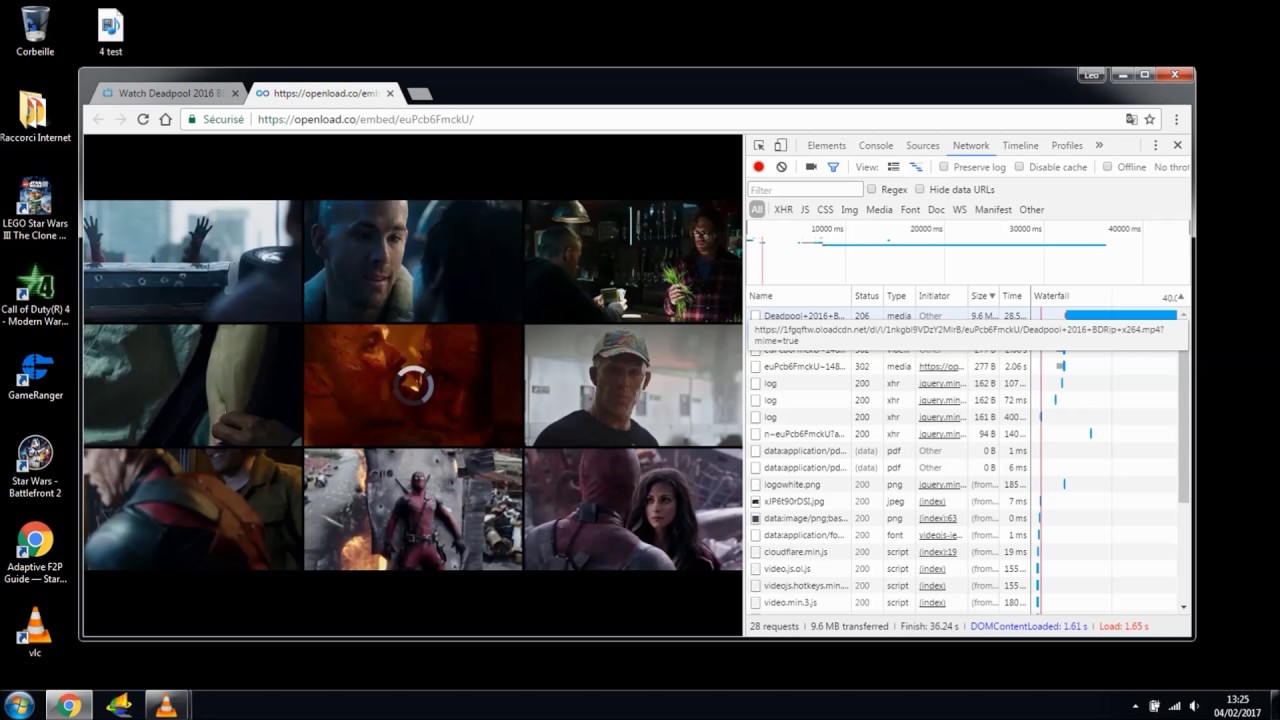Expand more DevTools tabs with the » chevron
Image resolution: width=1280 pixels, height=720 pixels.
(x=1099, y=145)
